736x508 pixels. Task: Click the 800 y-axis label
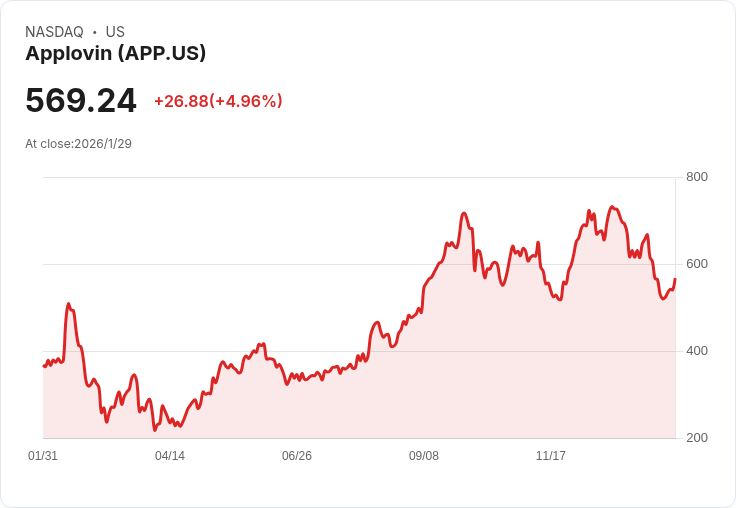click(x=697, y=177)
